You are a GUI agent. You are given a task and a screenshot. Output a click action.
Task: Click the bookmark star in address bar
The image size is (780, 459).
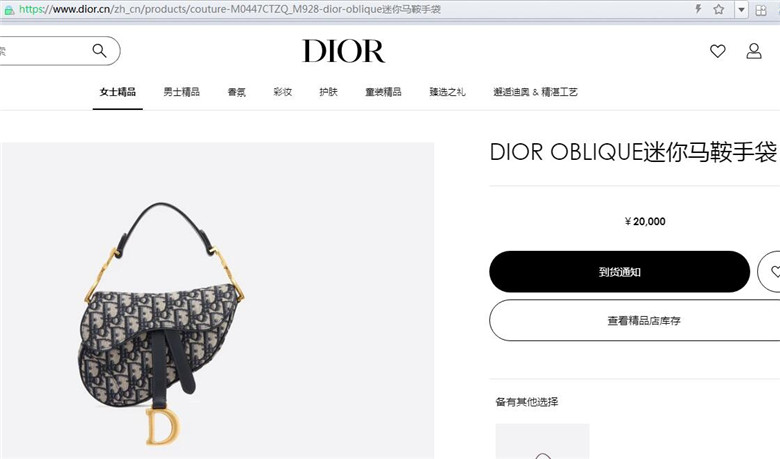pyautogui.click(x=718, y=9)
